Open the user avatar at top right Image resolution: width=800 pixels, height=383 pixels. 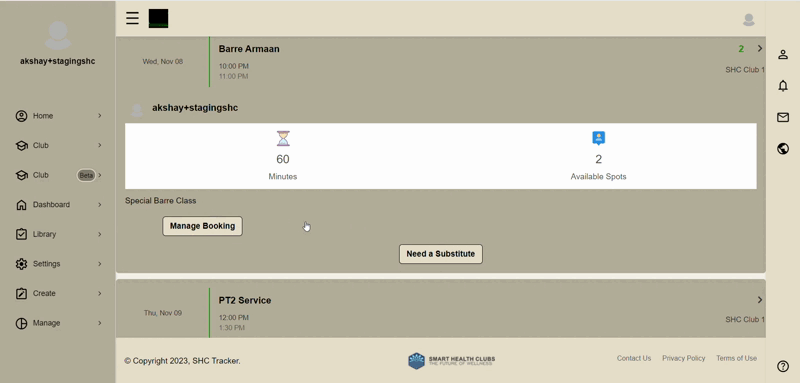[748, 20]
